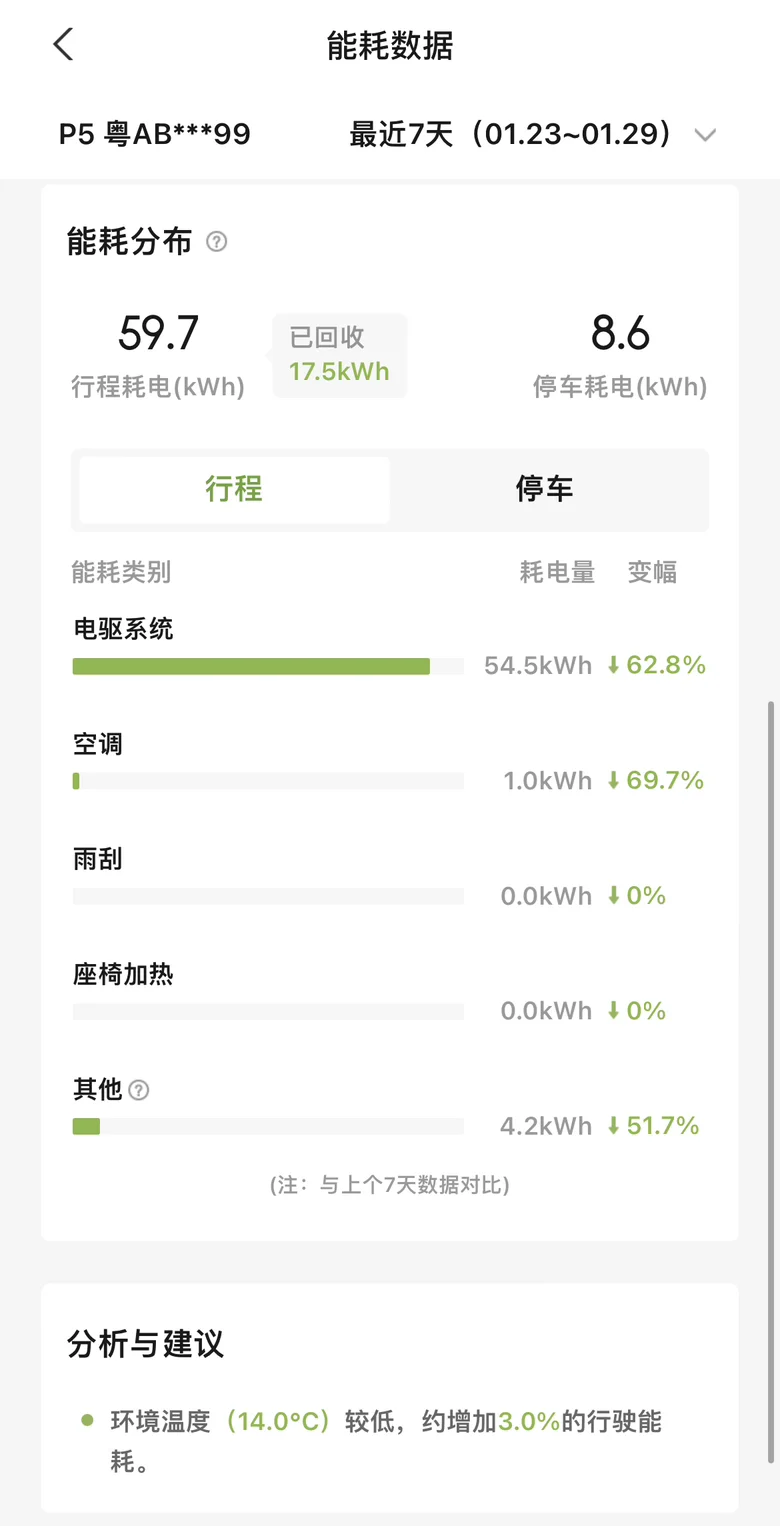The image size is (780, 1526).
Task: Expand the date range chevron
Action: click(x=706, y=135)
